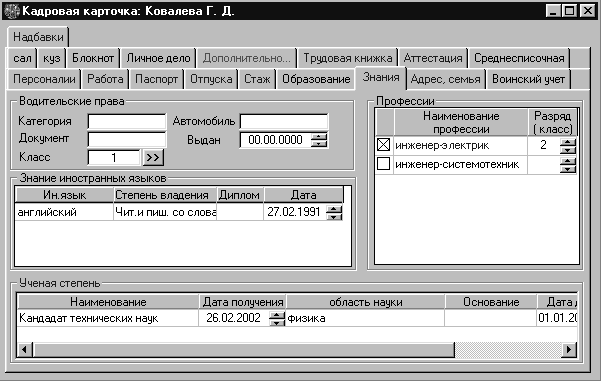
Task: Click the empty Основание cell
Action: pyautogui.click(x=491, y=318)
